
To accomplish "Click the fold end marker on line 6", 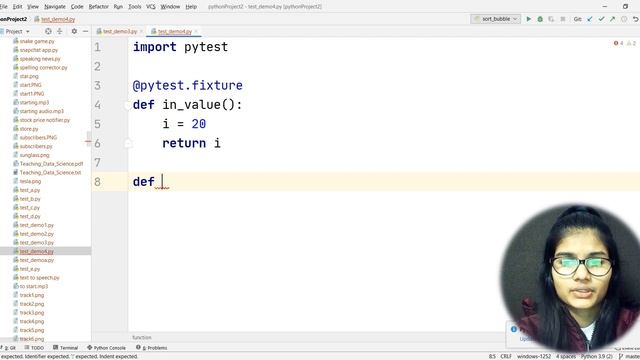I will 127,143.
